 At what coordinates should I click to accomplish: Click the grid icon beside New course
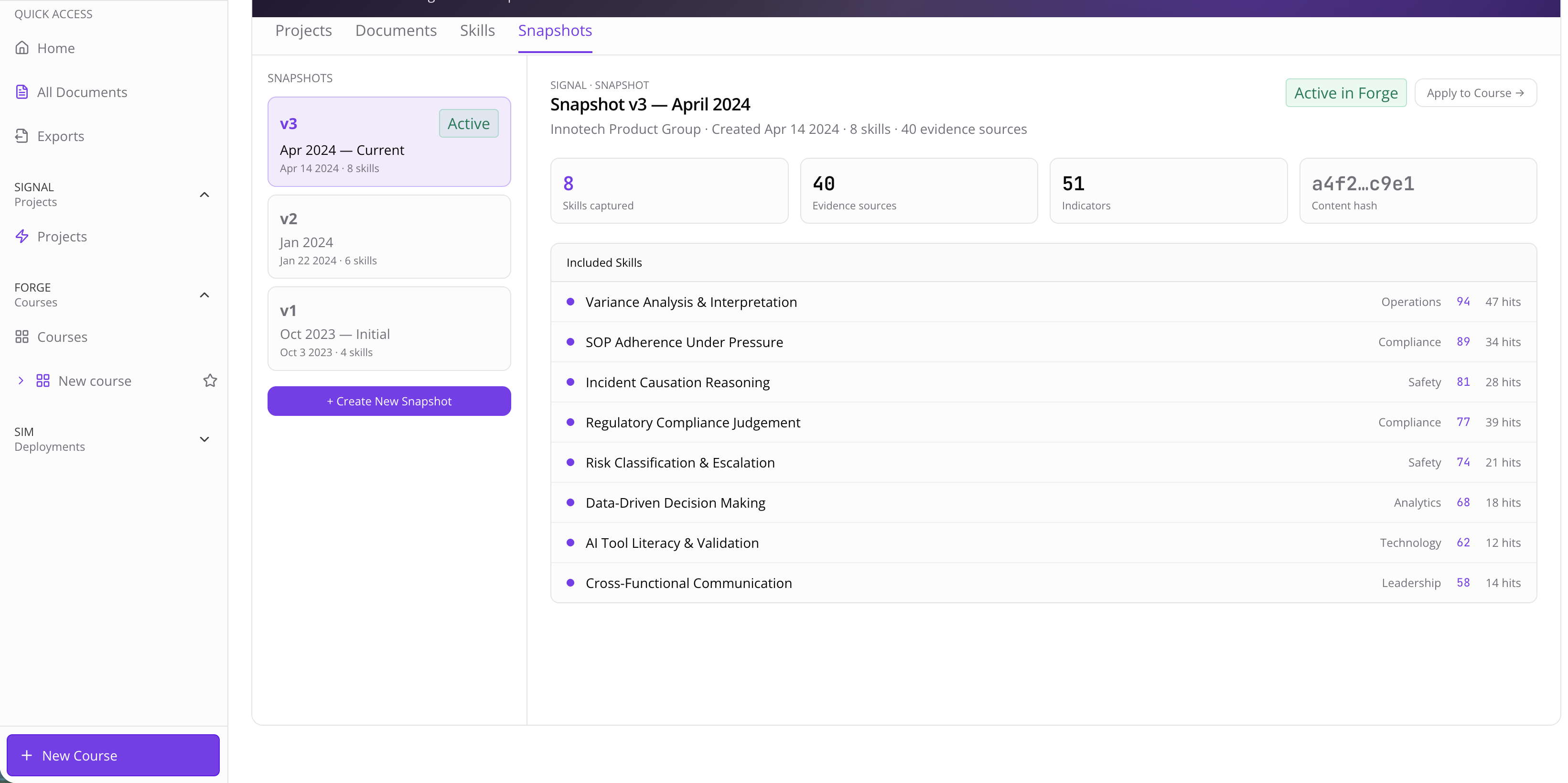tap(42, 381)
